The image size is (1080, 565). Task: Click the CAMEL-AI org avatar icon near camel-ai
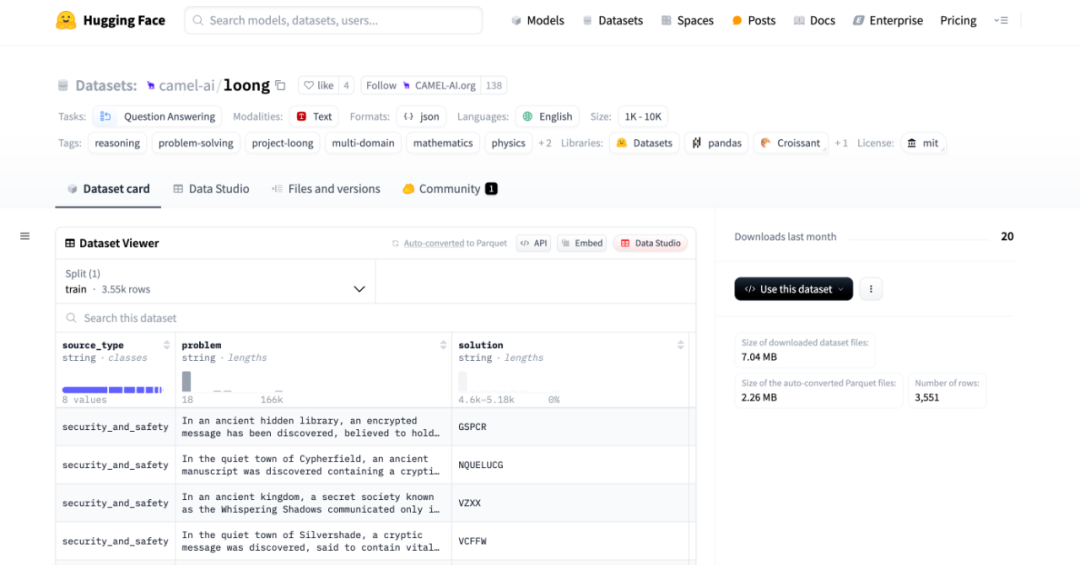coord(151,85)
